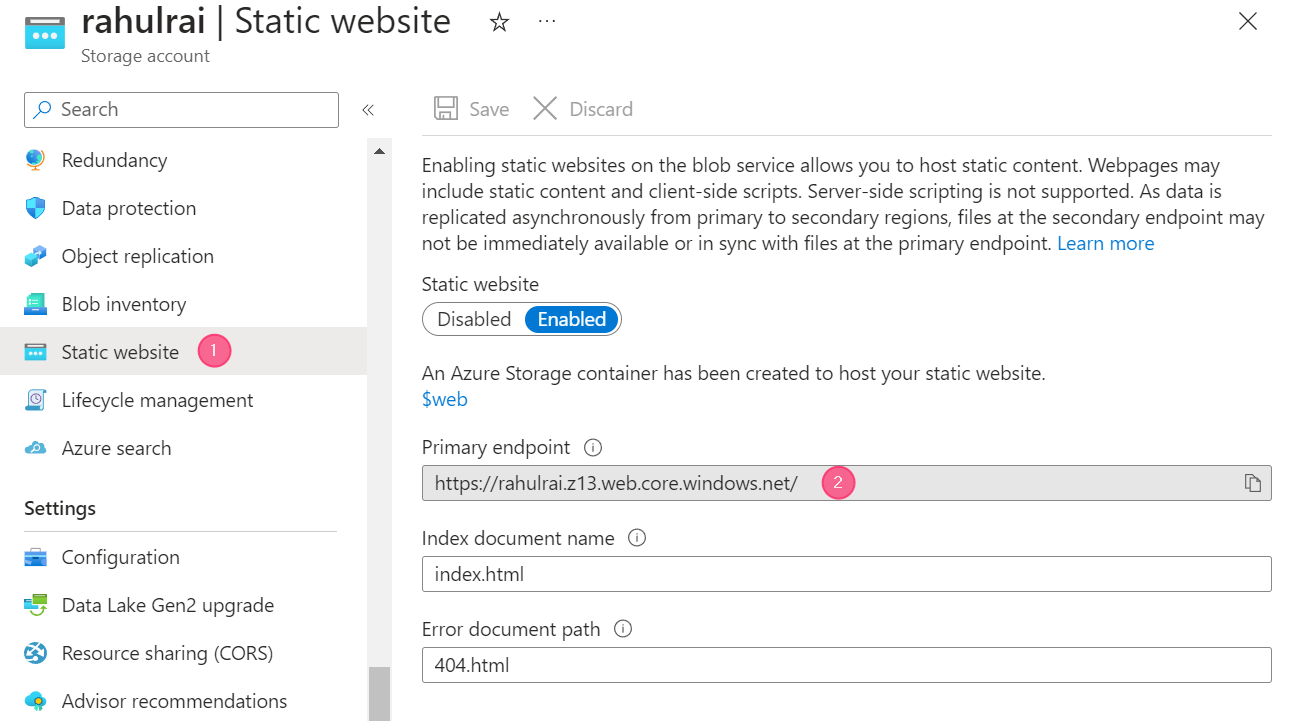
Task: Click the Save floppy disk icon
Action: point(446,109)
